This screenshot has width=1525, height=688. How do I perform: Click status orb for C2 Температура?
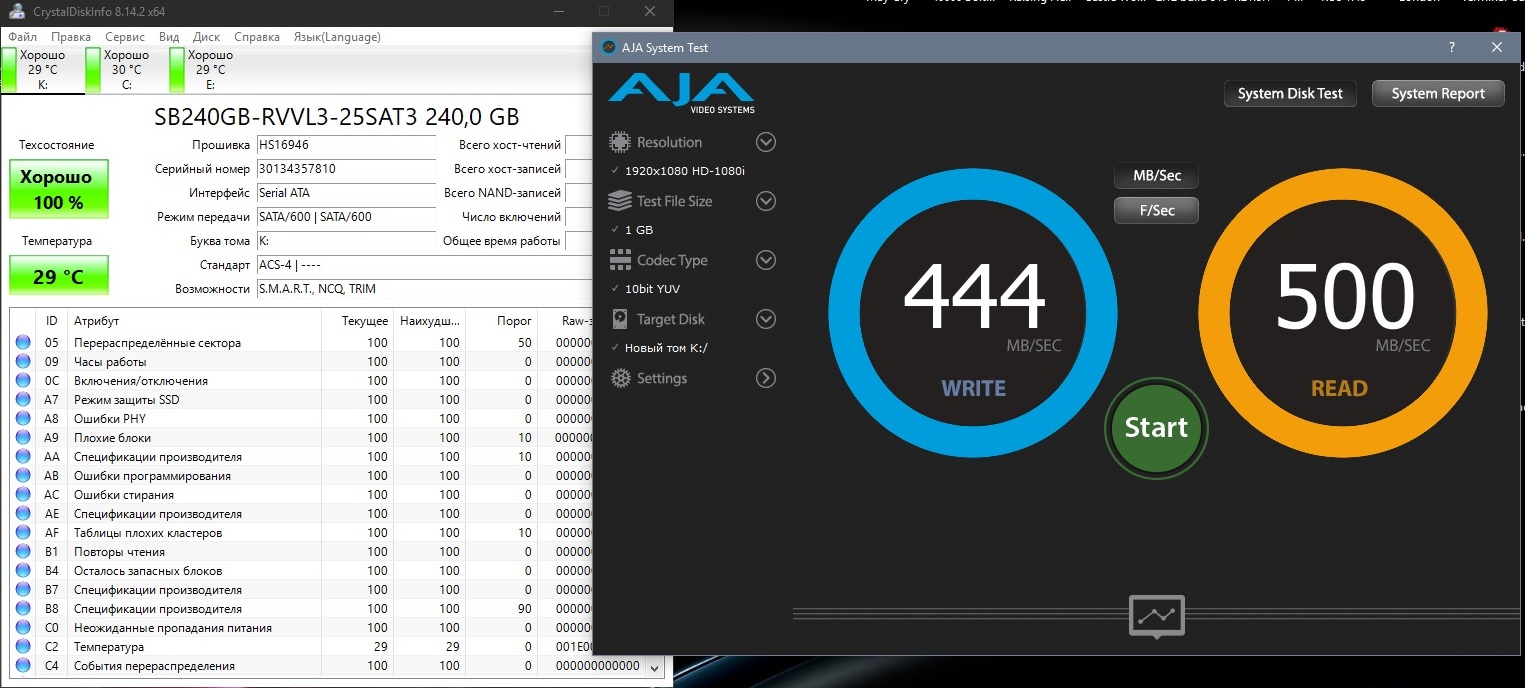click(23, 647)
